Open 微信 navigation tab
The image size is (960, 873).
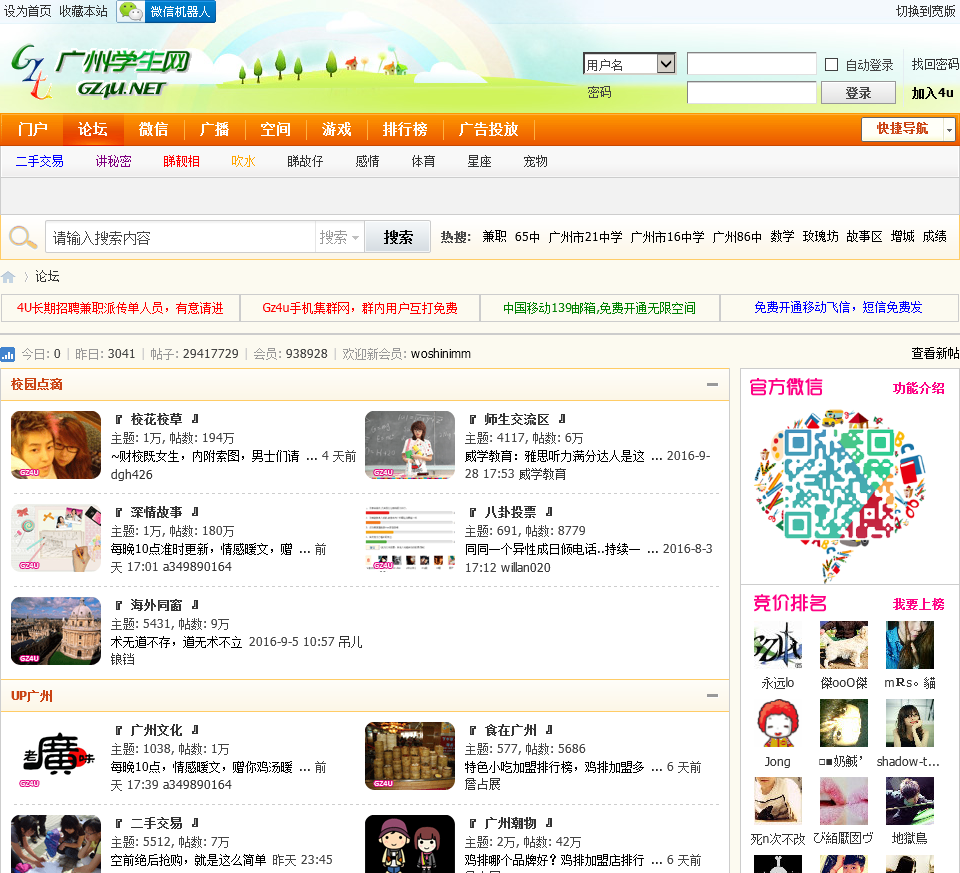pos(153,129)
